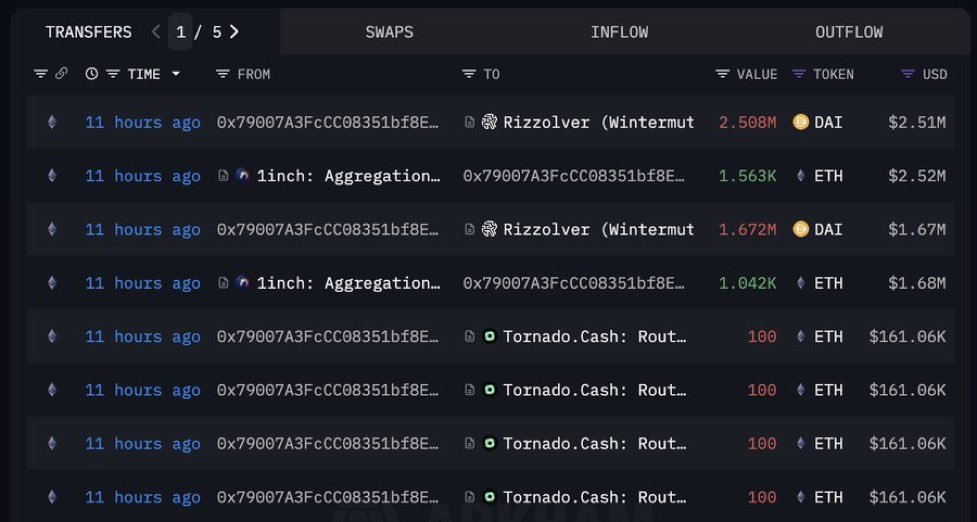The width and height of the screenshot is (977, 522).
Task: Go to previous transfers page arrow
Action: 156,32
